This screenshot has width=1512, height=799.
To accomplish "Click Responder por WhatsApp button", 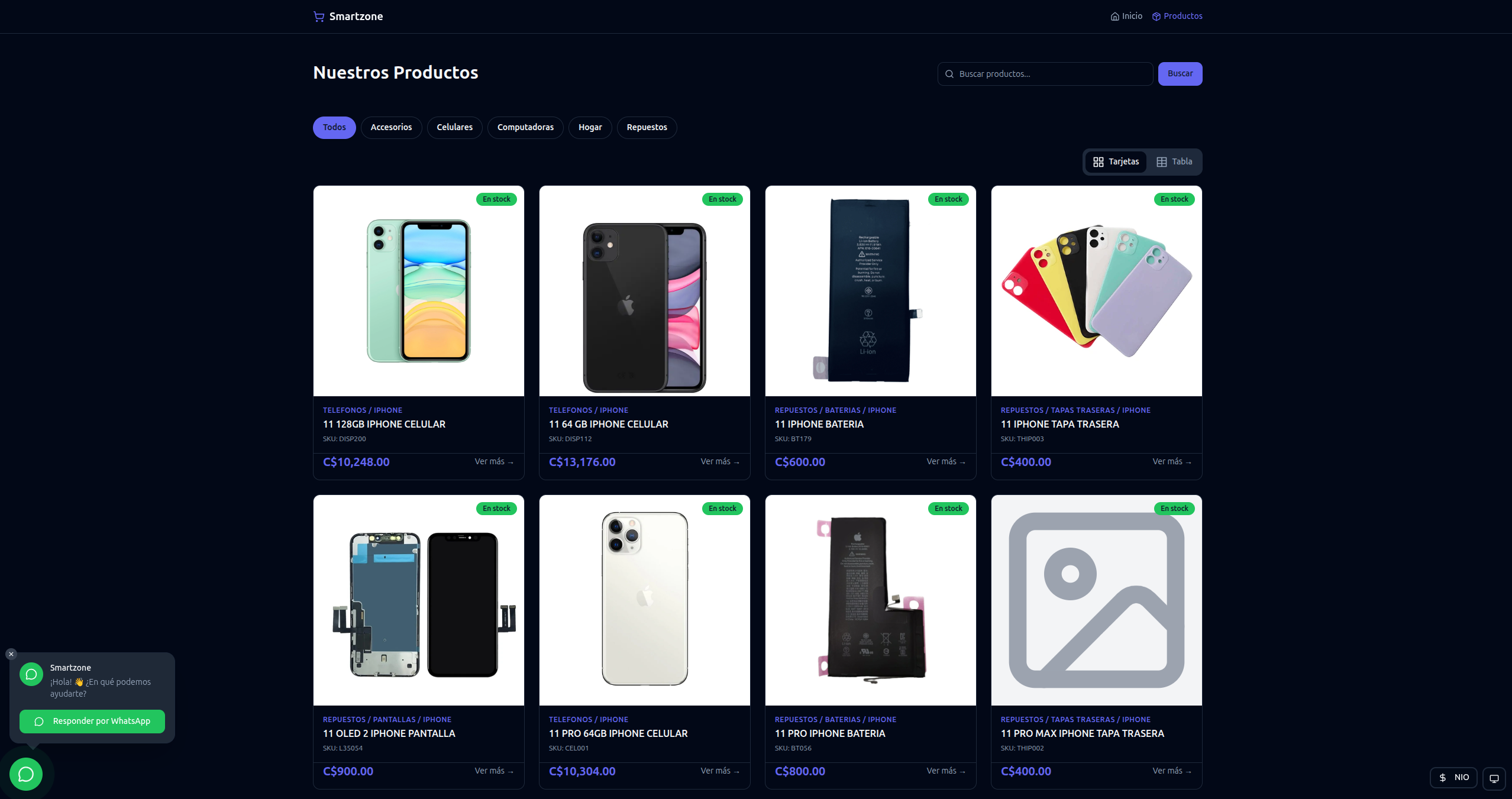I will click(x=92, y=722).
